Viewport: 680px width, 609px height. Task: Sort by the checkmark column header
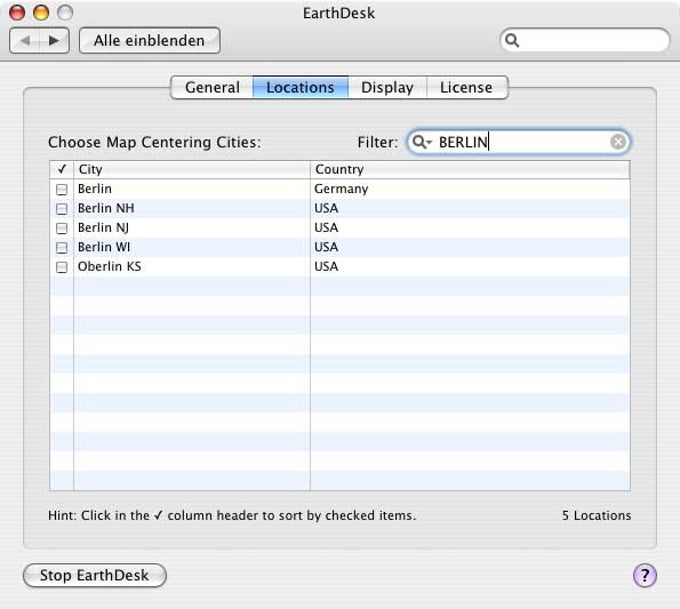tap(62, 169)
